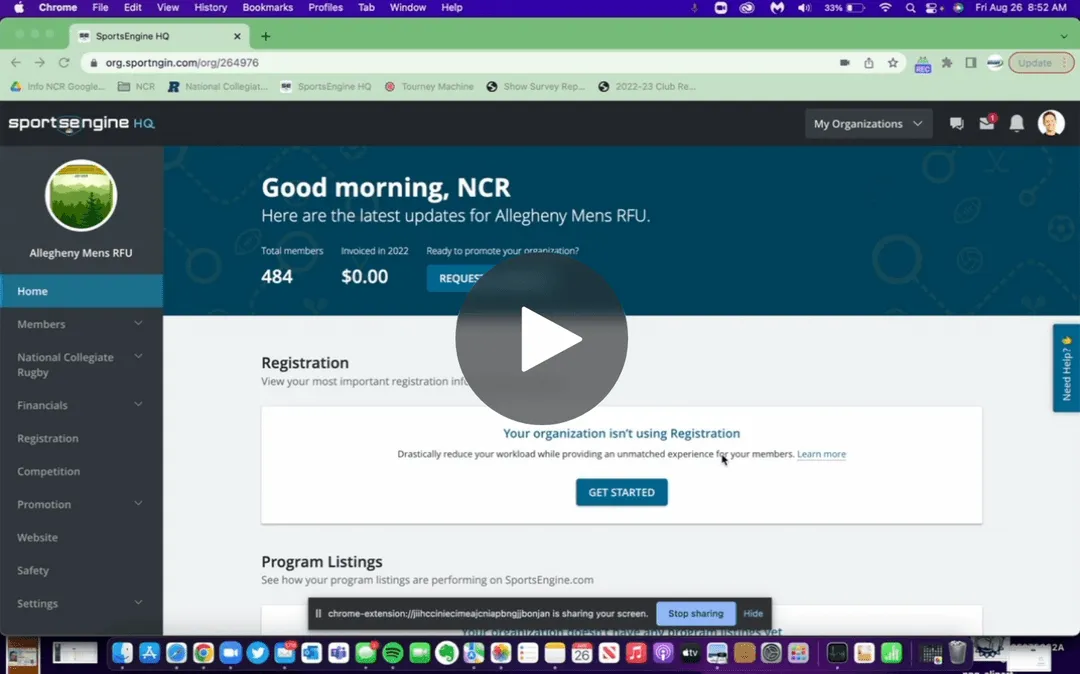Toggle the Chrome side panel icon

tap(970, 63)
